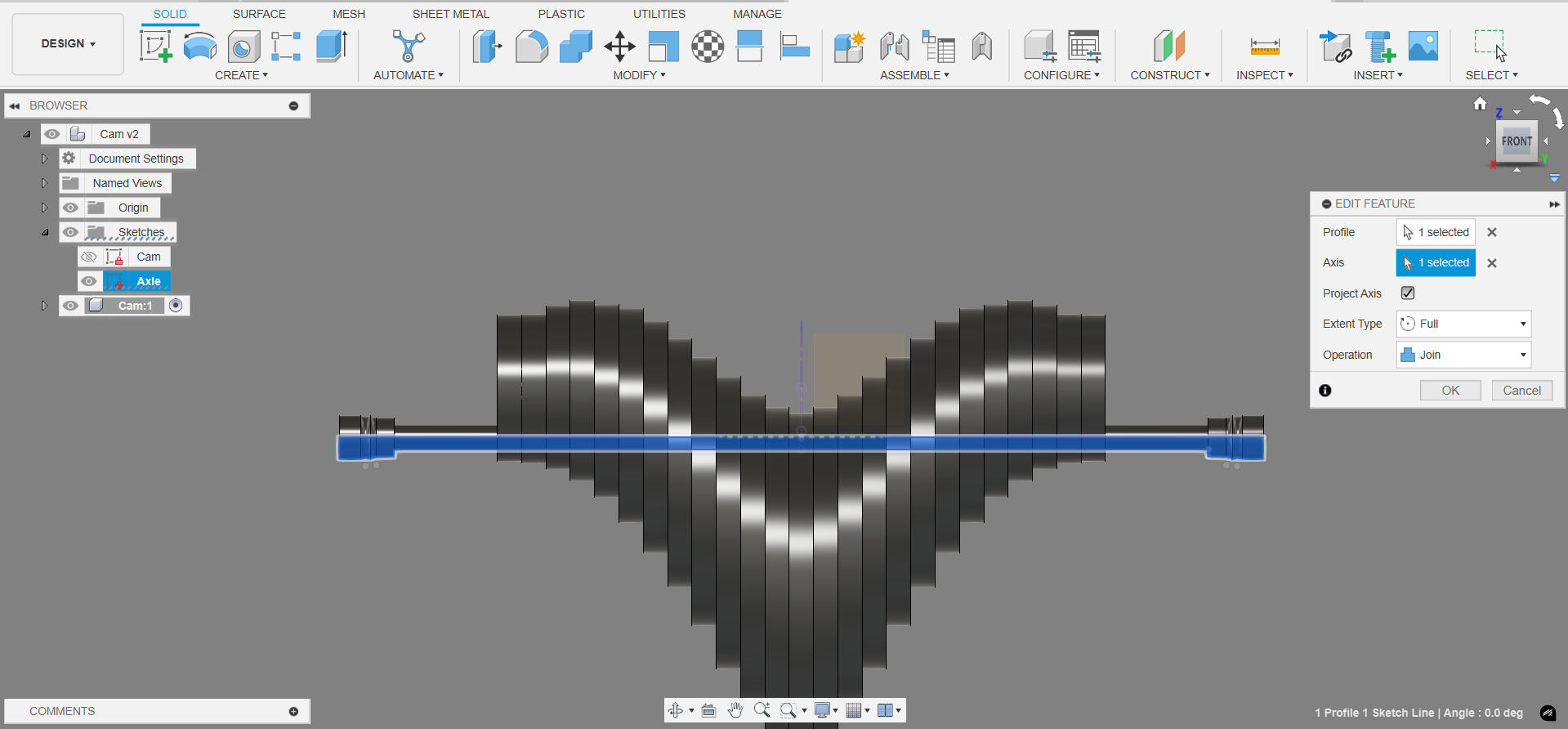Open the Appearance checkered sphere icon
Screen dimensions: 1568x729
(x=708, y=47)
